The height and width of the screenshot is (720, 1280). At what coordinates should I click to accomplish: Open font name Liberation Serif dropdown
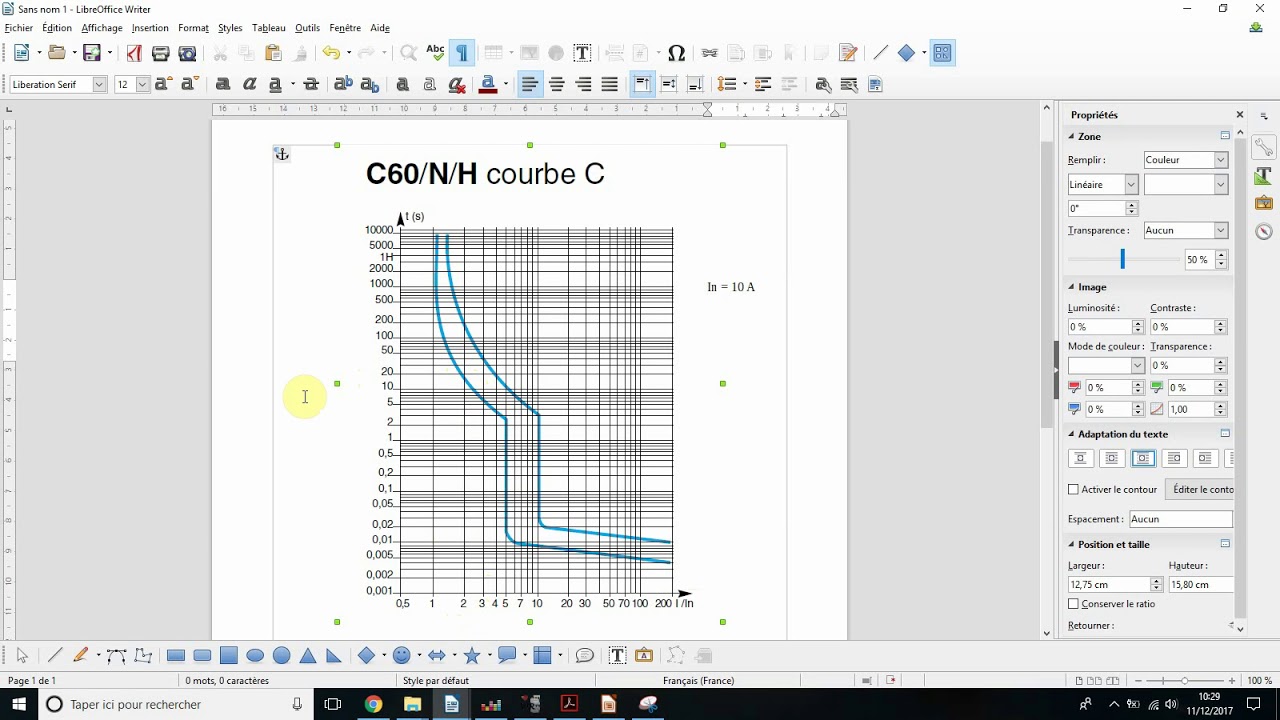coord(99,85)
